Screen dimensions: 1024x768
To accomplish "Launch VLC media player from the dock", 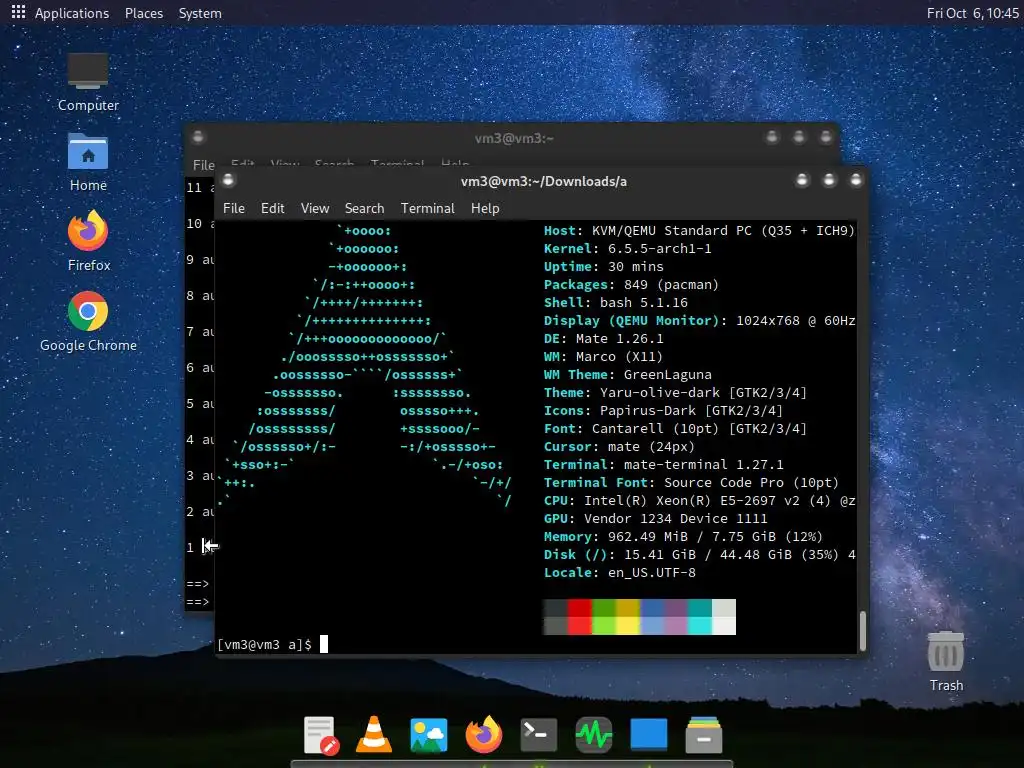I will [x=374, y=734].
